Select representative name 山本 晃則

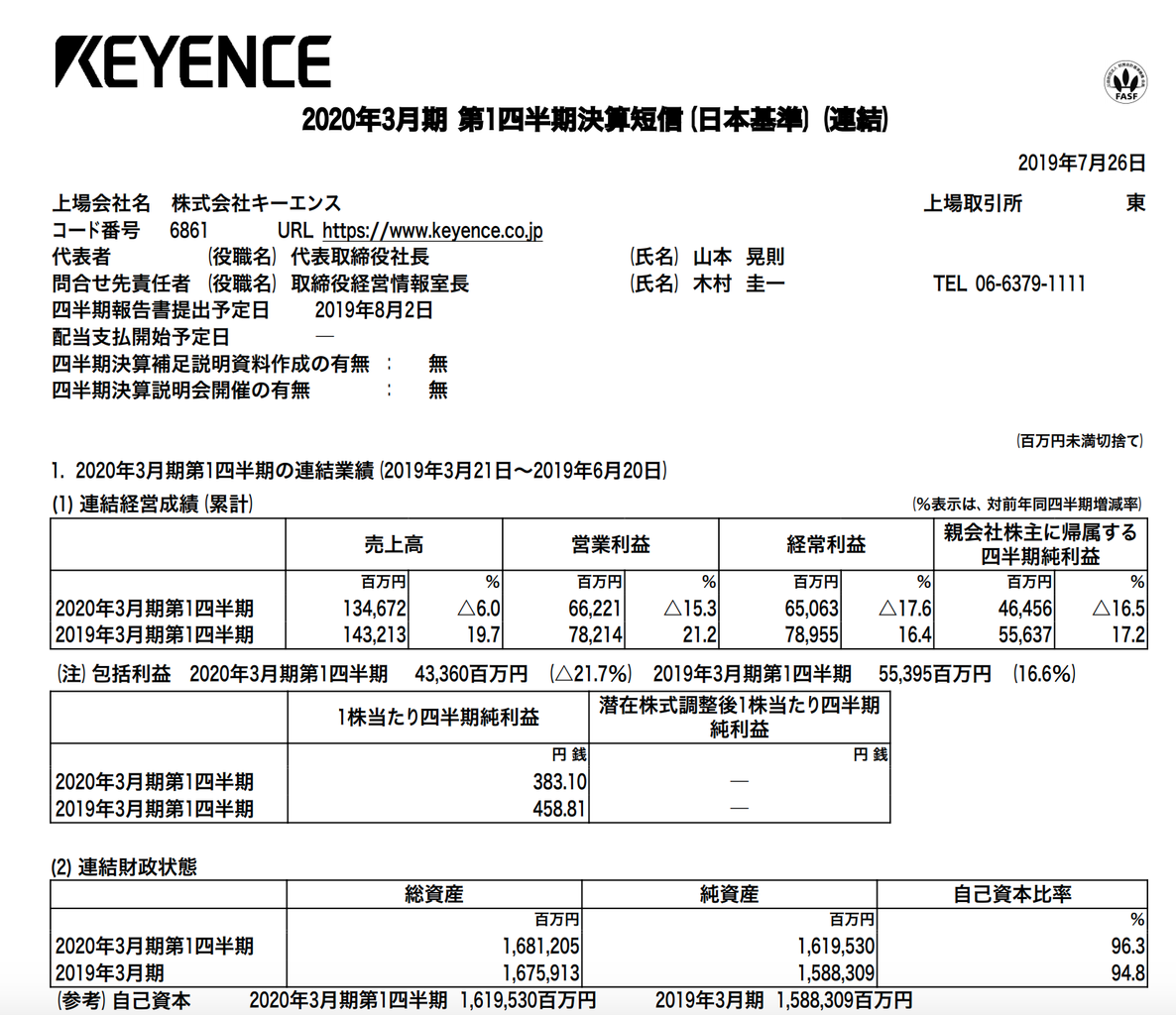coord(738,257)
